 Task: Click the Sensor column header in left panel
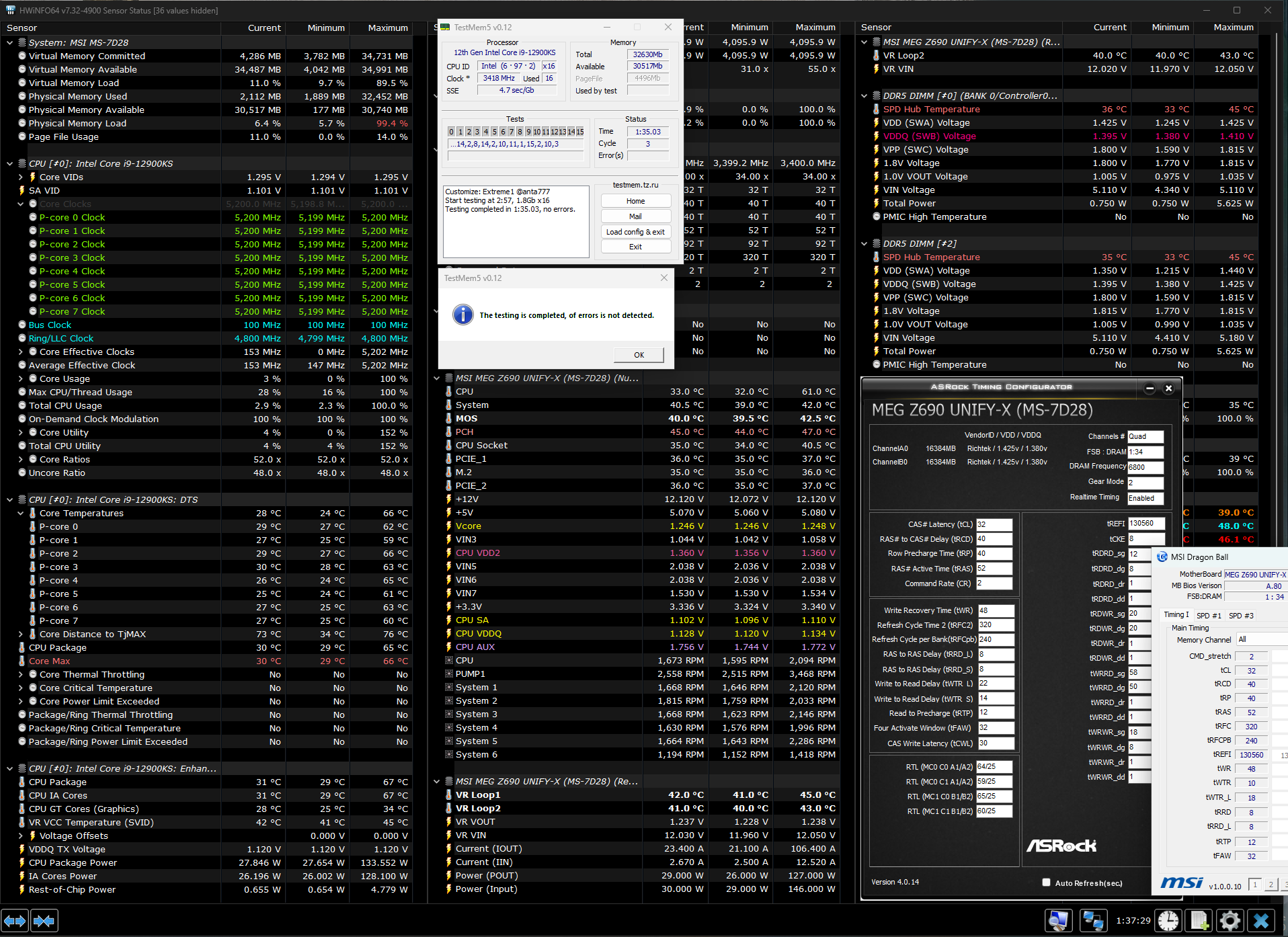tap(110, 28)
